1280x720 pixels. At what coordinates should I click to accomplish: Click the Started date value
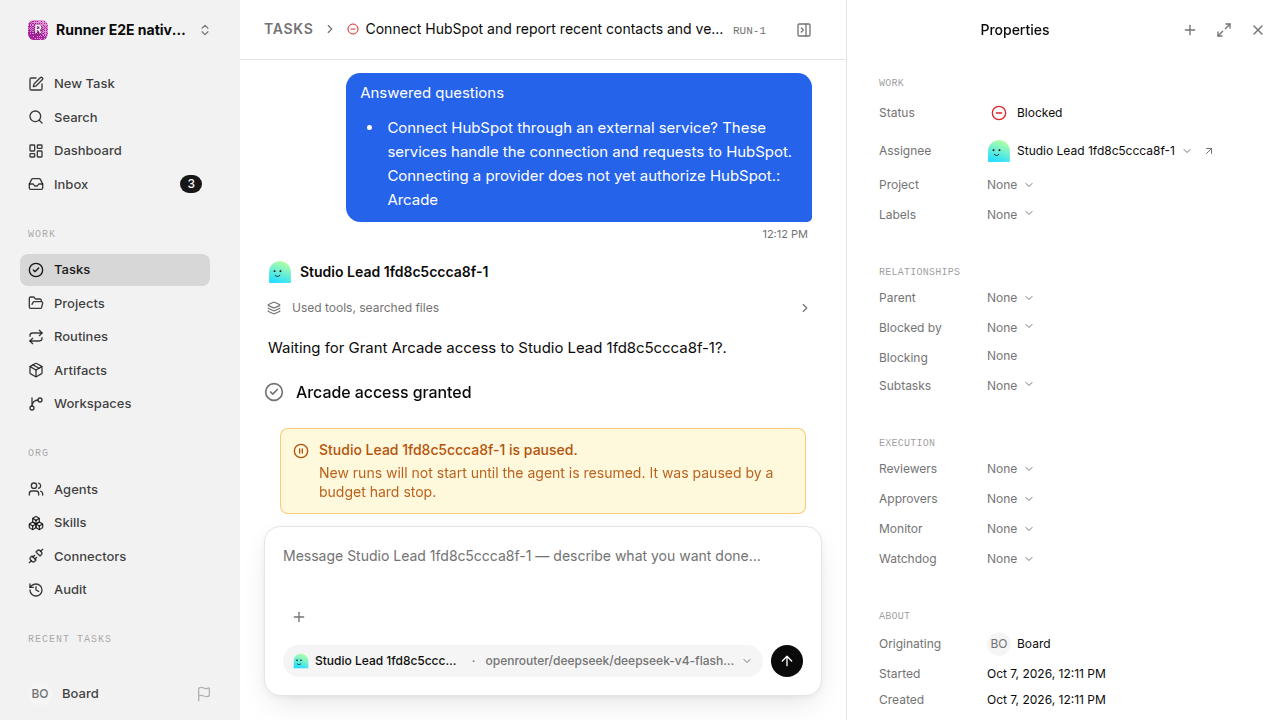[x=1046, y=674]
